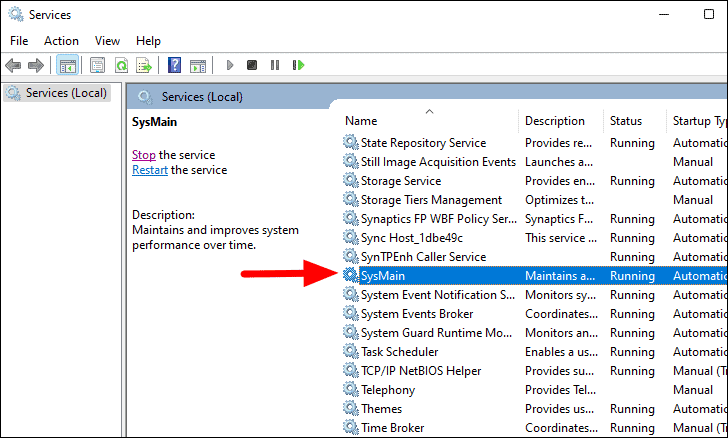Select the highlighted SysMain service name

pos(383,276)
